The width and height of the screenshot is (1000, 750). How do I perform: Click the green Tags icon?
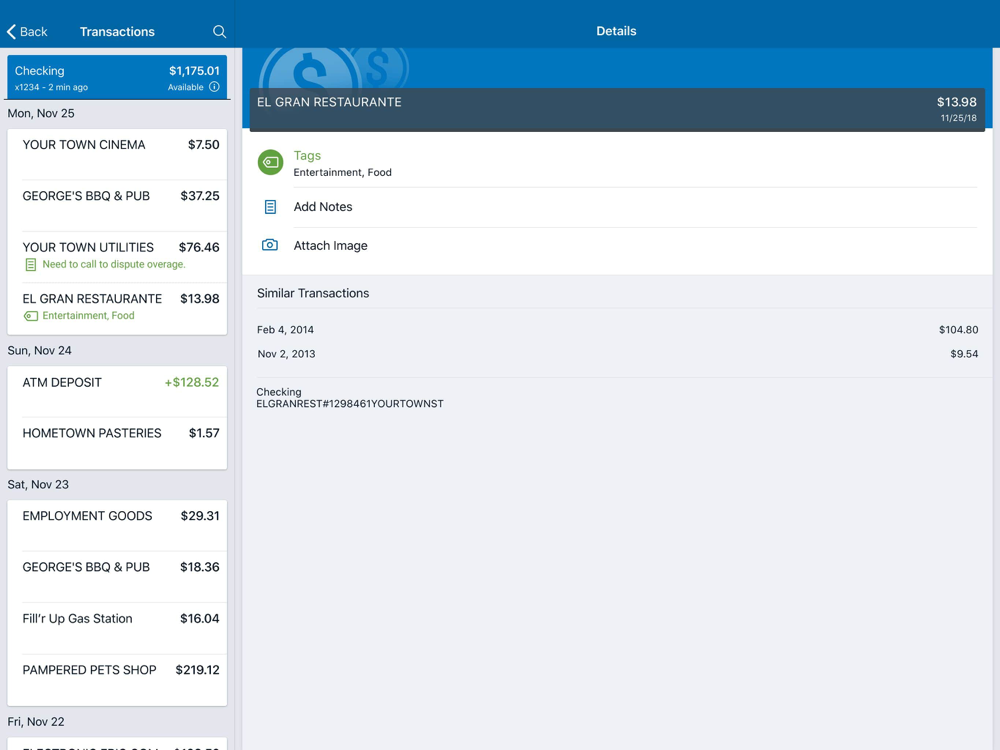coord(270,162)
